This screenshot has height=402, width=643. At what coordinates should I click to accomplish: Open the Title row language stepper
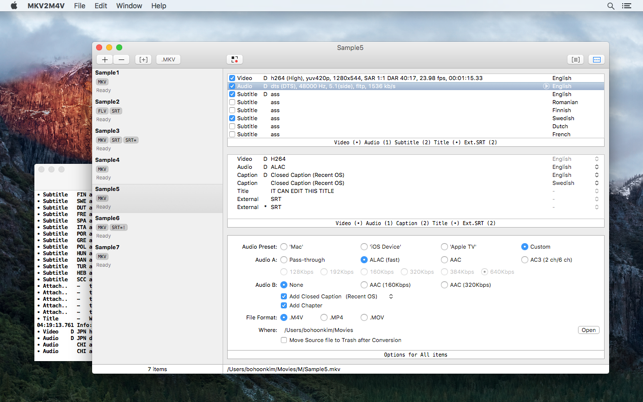point(597,191)
